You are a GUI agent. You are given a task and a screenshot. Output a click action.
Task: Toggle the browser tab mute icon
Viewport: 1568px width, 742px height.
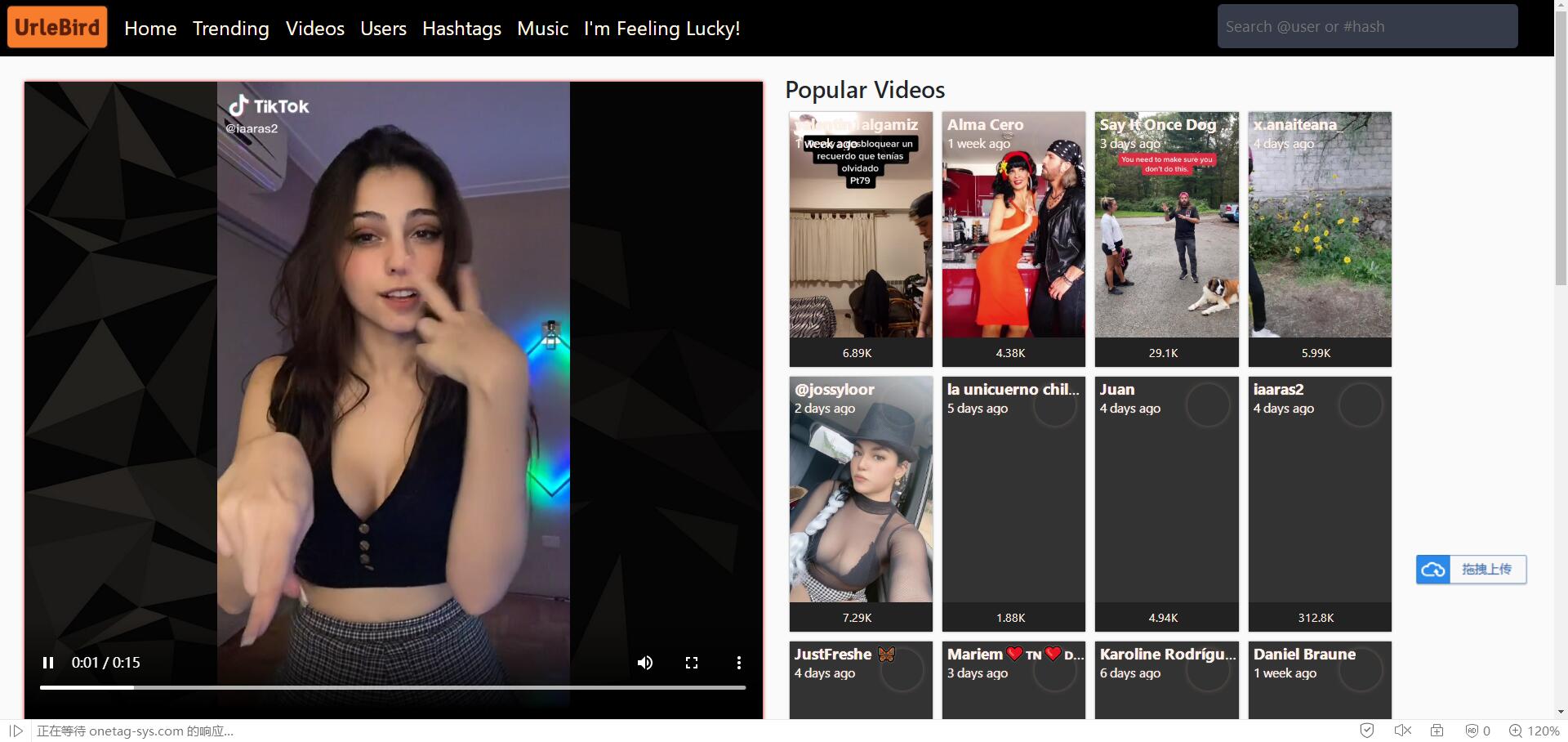(1403, 731)
